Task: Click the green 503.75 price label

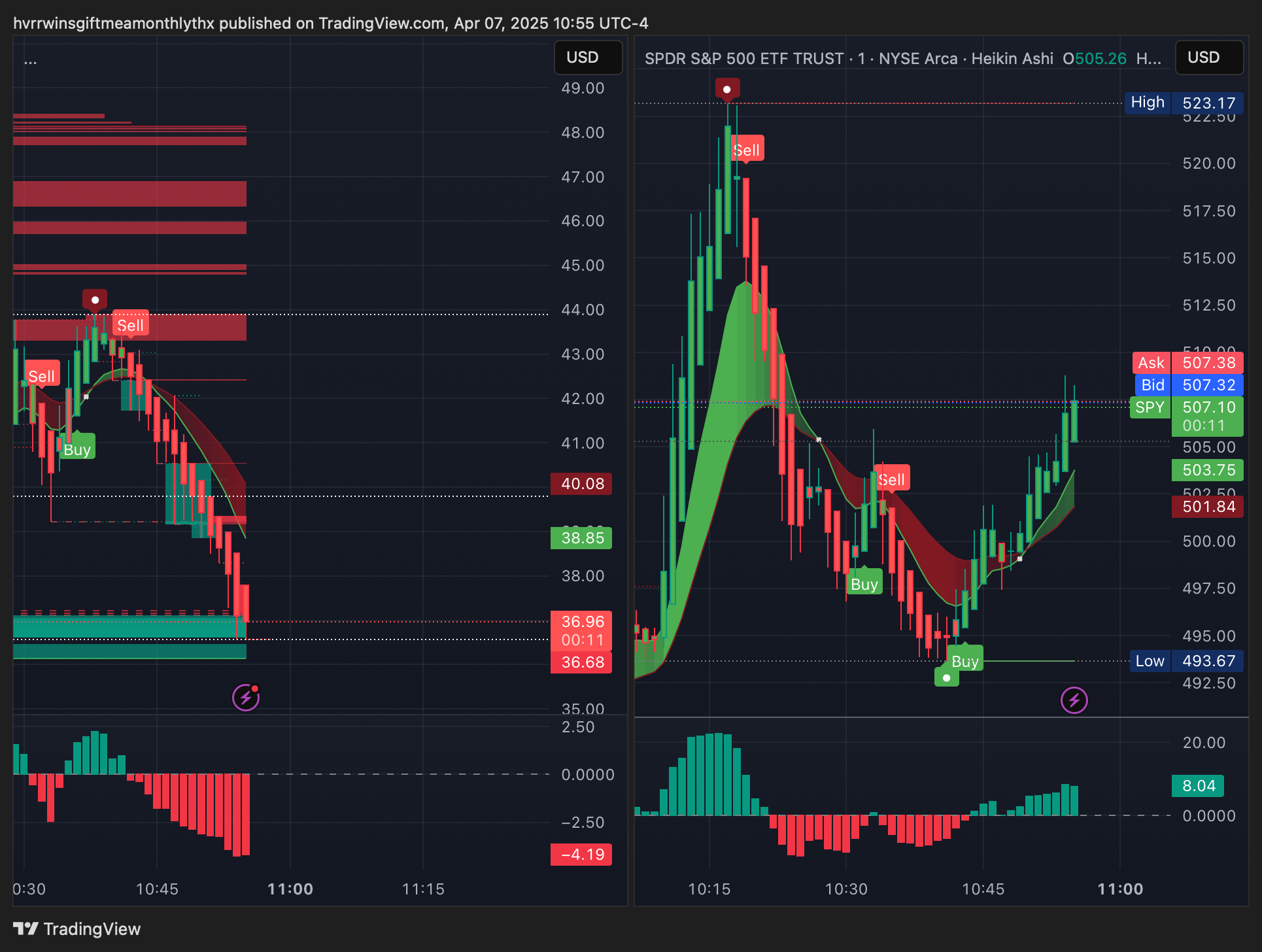Action: [x=1208, y=470]
